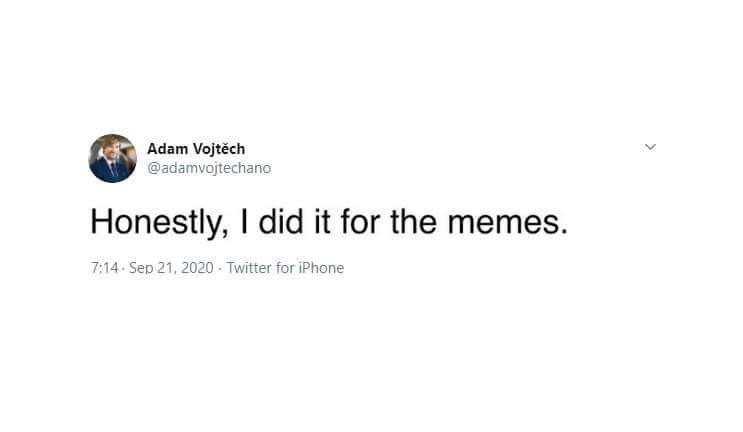Select the word "Twitter" in the source label
The height and width of the screenshot is (432, 743).
[x=249, y=268]
